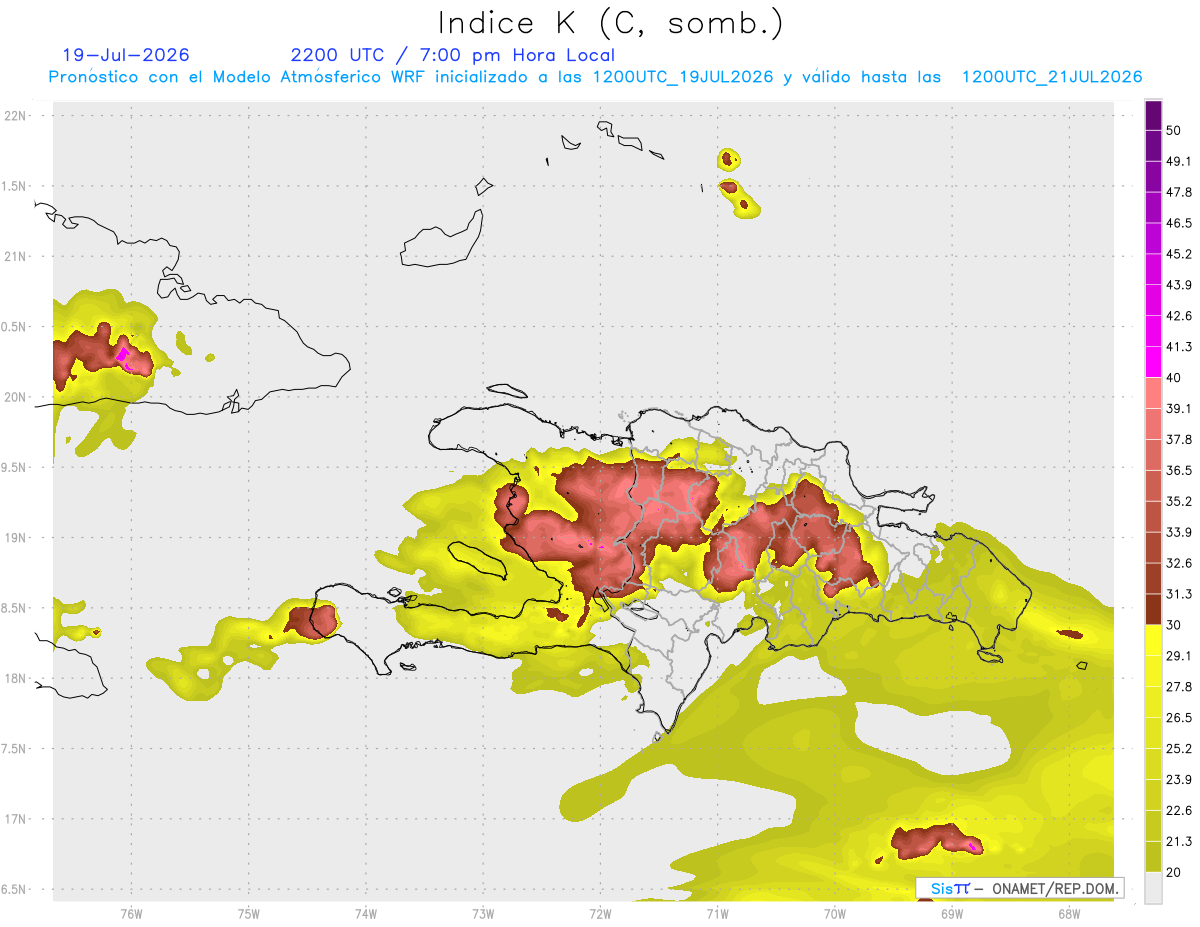Screen dimensions: 1200x927
Task: Click the legend value '41.3'
Action: coord(1179,347)
